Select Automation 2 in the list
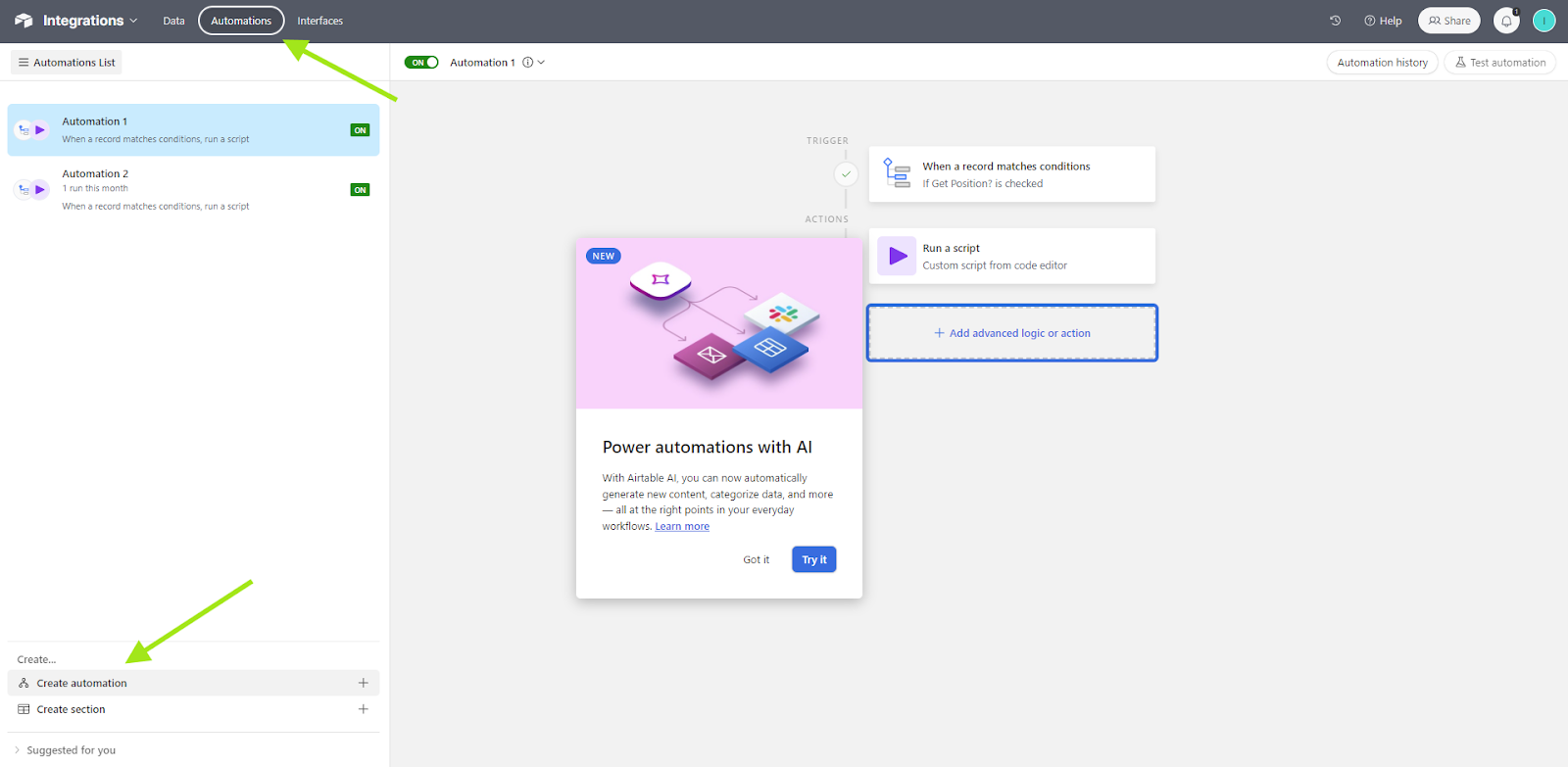This screenshot has height=767, width=1568. [x=193, y=190]
